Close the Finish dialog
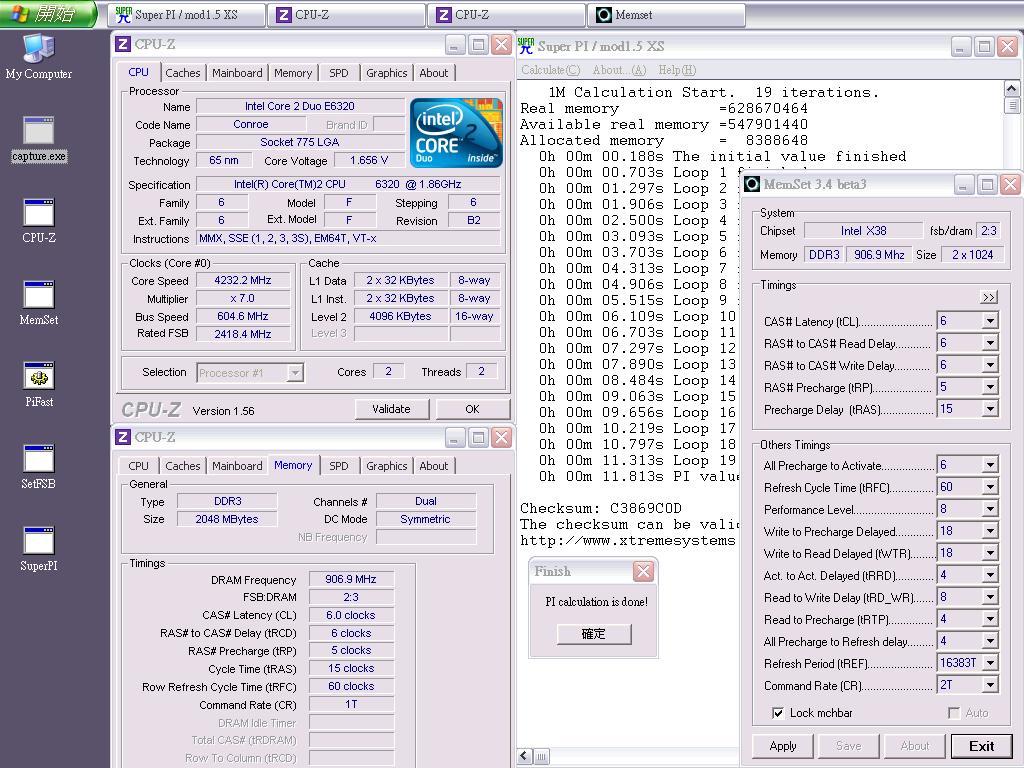The width and height of the screenshot is (1024, 768). pyautogui.click(x=643, y=572)
